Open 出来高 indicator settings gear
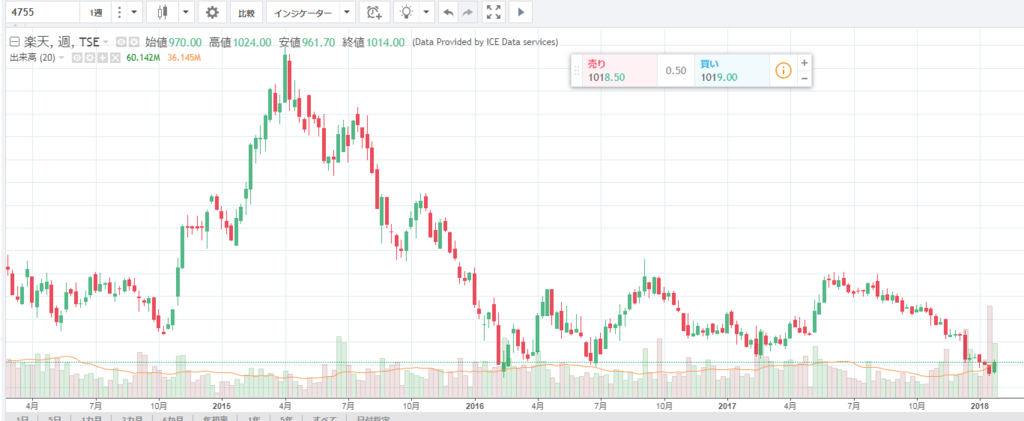The width and height of the screenshot is (1024, 421). pos(89,58)
